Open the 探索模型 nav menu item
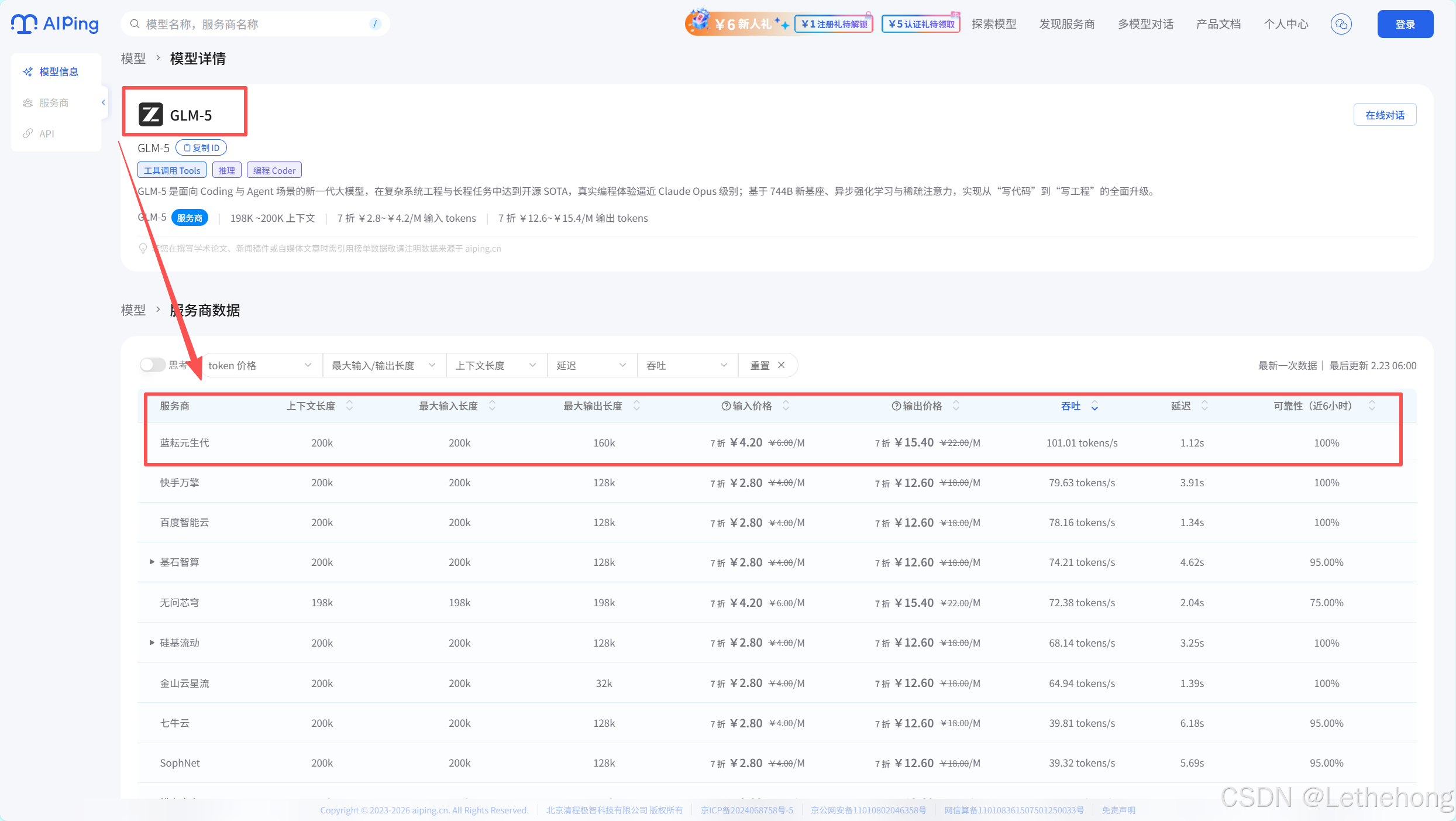The width and height of the screenshot is (1456, 821). click(994, 24)
